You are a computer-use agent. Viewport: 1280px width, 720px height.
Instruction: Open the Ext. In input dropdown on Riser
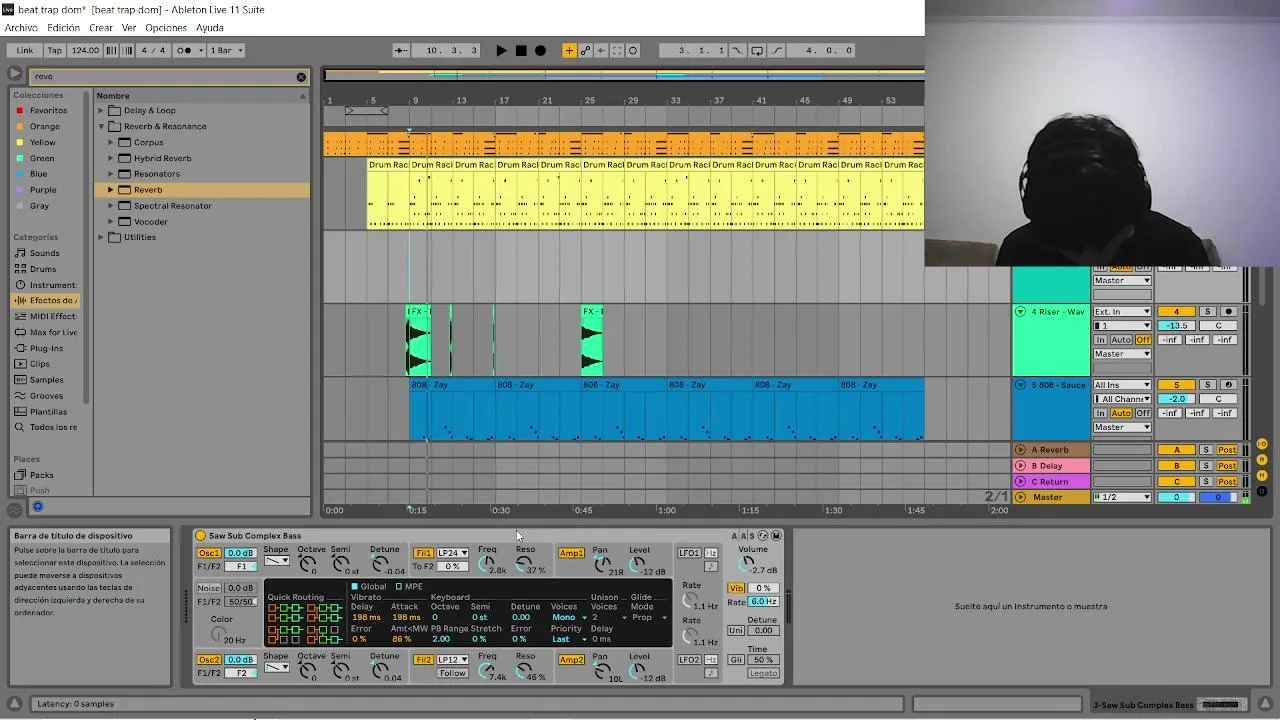coord(1122,312)
